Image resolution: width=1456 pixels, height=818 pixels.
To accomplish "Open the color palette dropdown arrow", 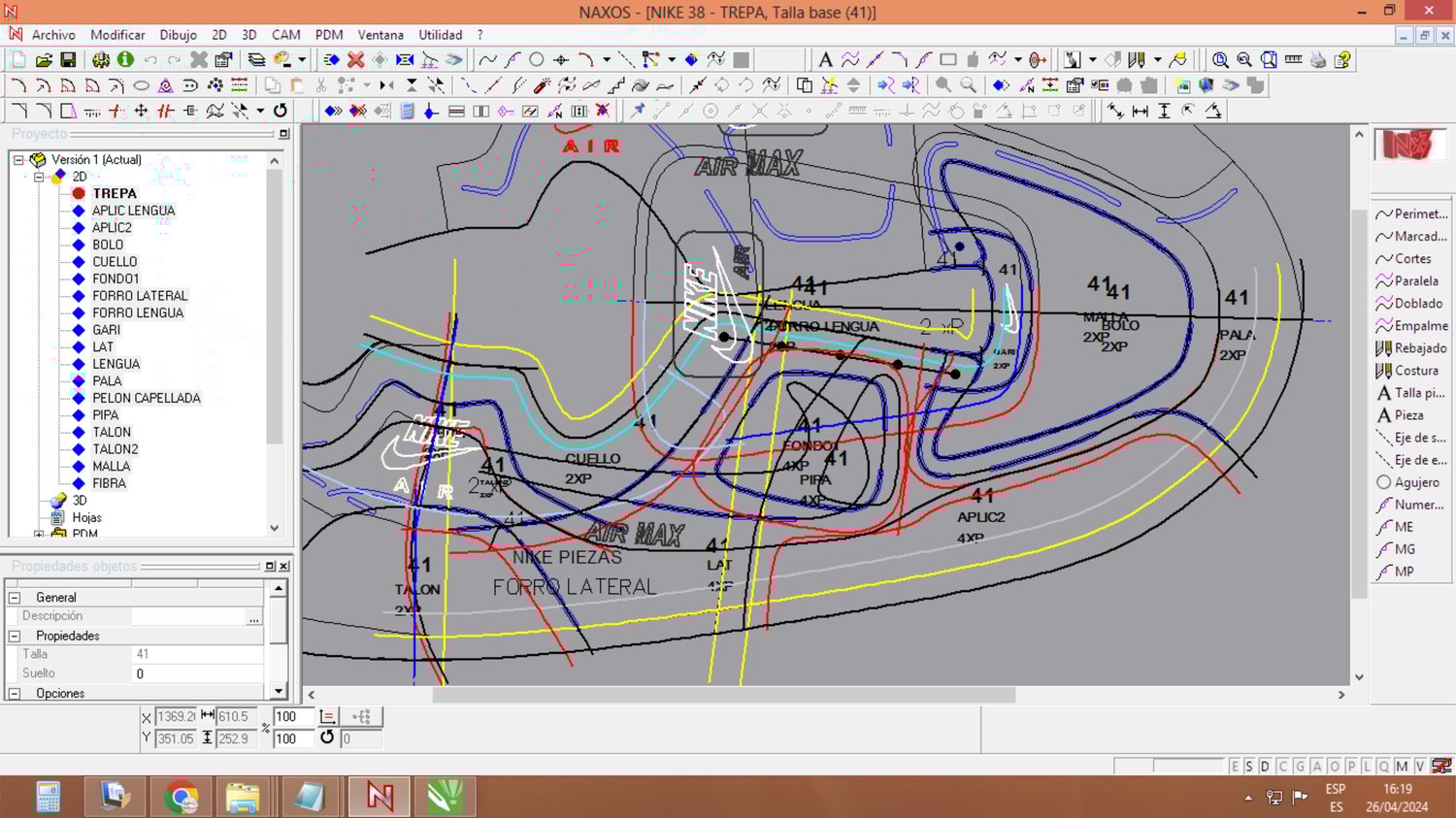I will (x=302, y=60).
